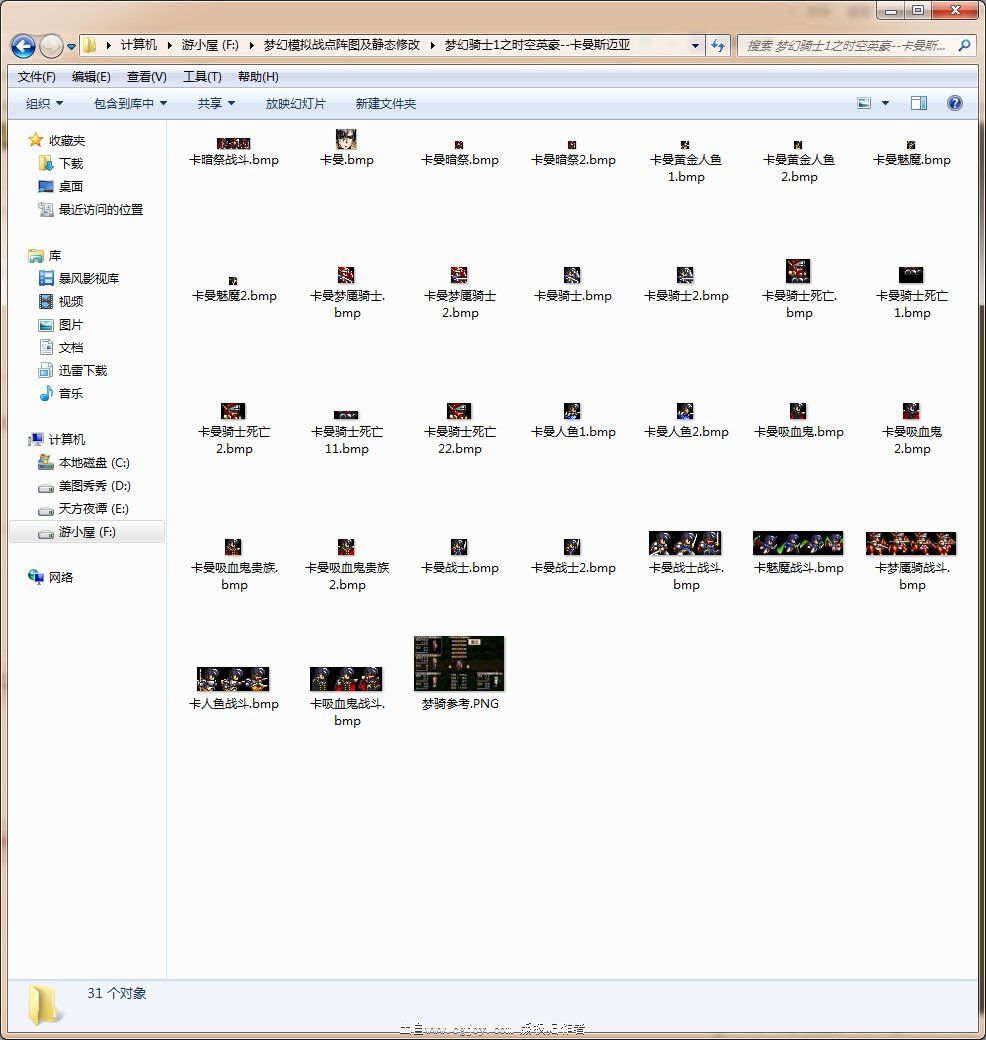Select file 卡暗祭战斗.bmp
The height and width of the screenshot is (1040, 986).
click(x=234, y=152)
